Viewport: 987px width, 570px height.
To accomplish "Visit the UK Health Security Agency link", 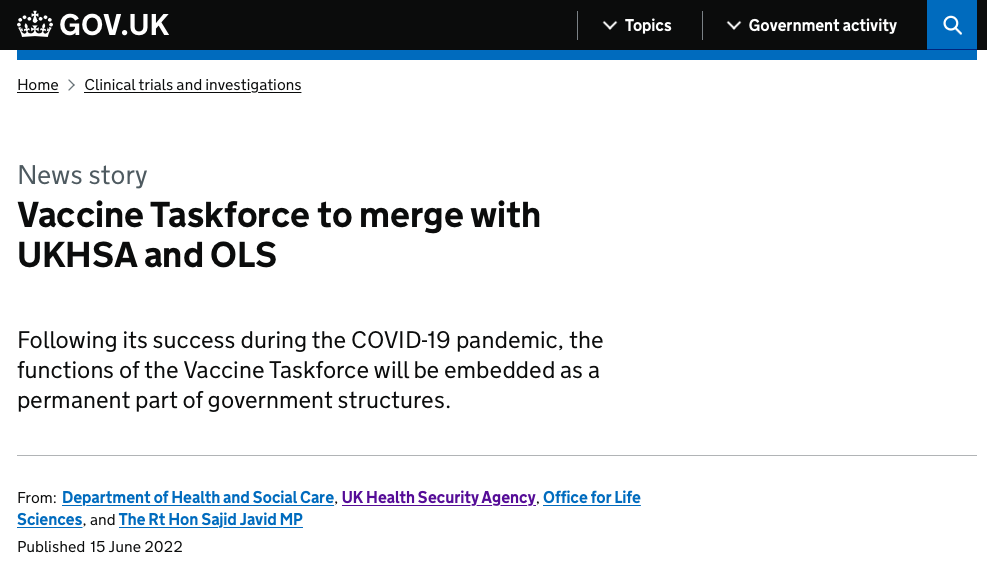I will coord(439,498).
